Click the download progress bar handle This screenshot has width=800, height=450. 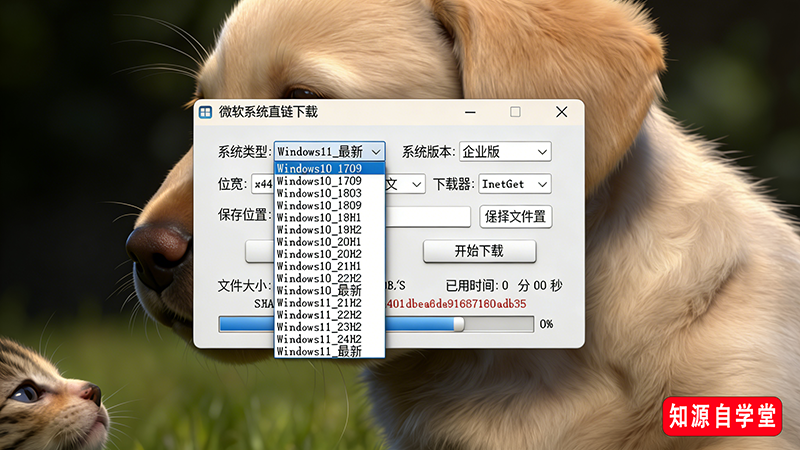point(459,324)
